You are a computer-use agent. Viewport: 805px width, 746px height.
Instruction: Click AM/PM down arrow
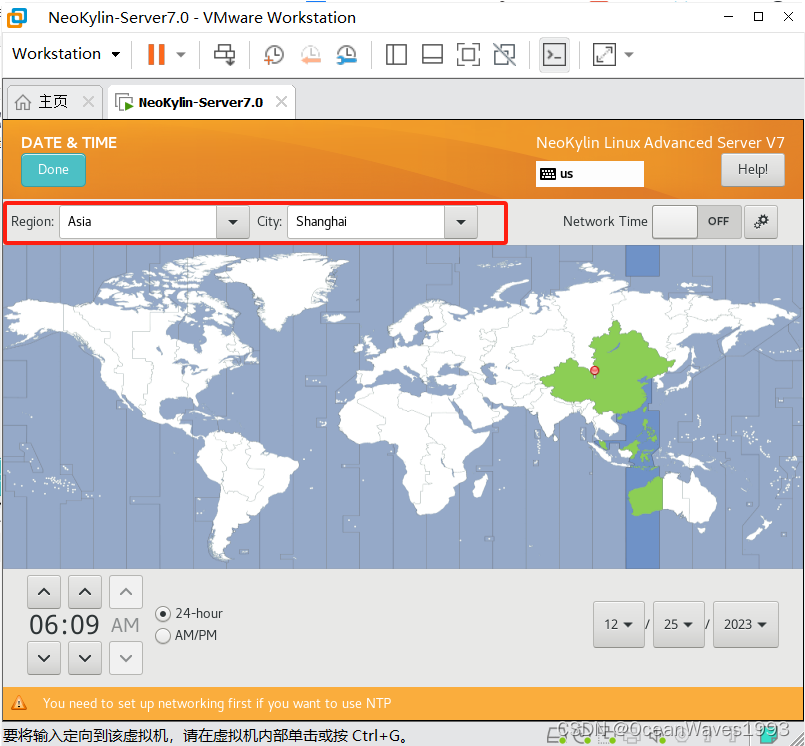click(126, 658)
